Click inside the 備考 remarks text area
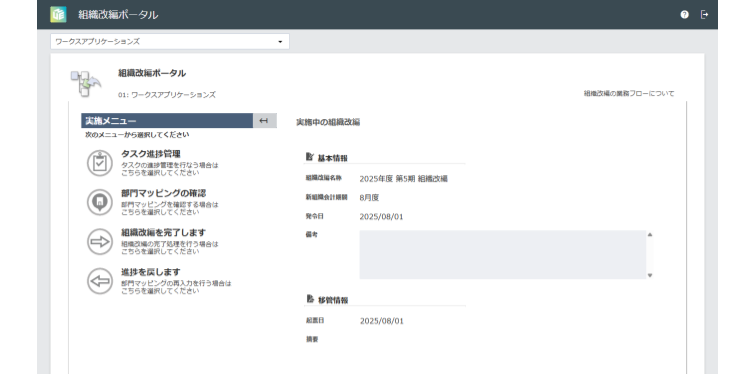 tap(502, 255)
